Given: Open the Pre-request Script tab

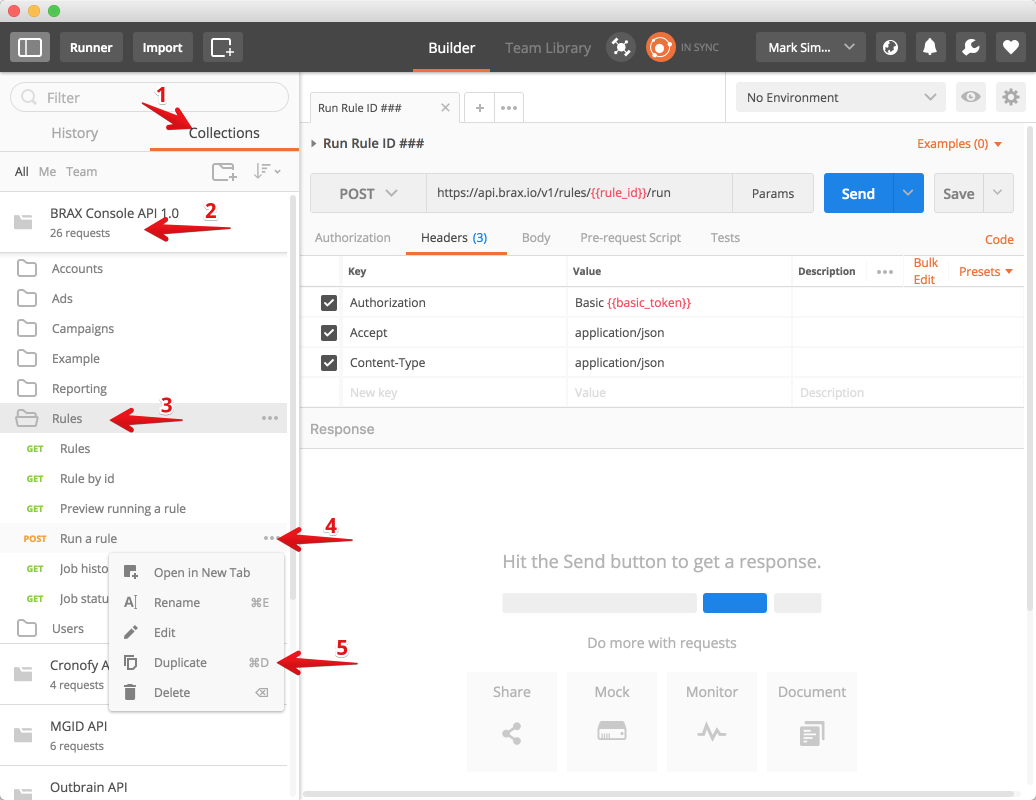Looking at the screenshot, I should [x=630, y=238].
